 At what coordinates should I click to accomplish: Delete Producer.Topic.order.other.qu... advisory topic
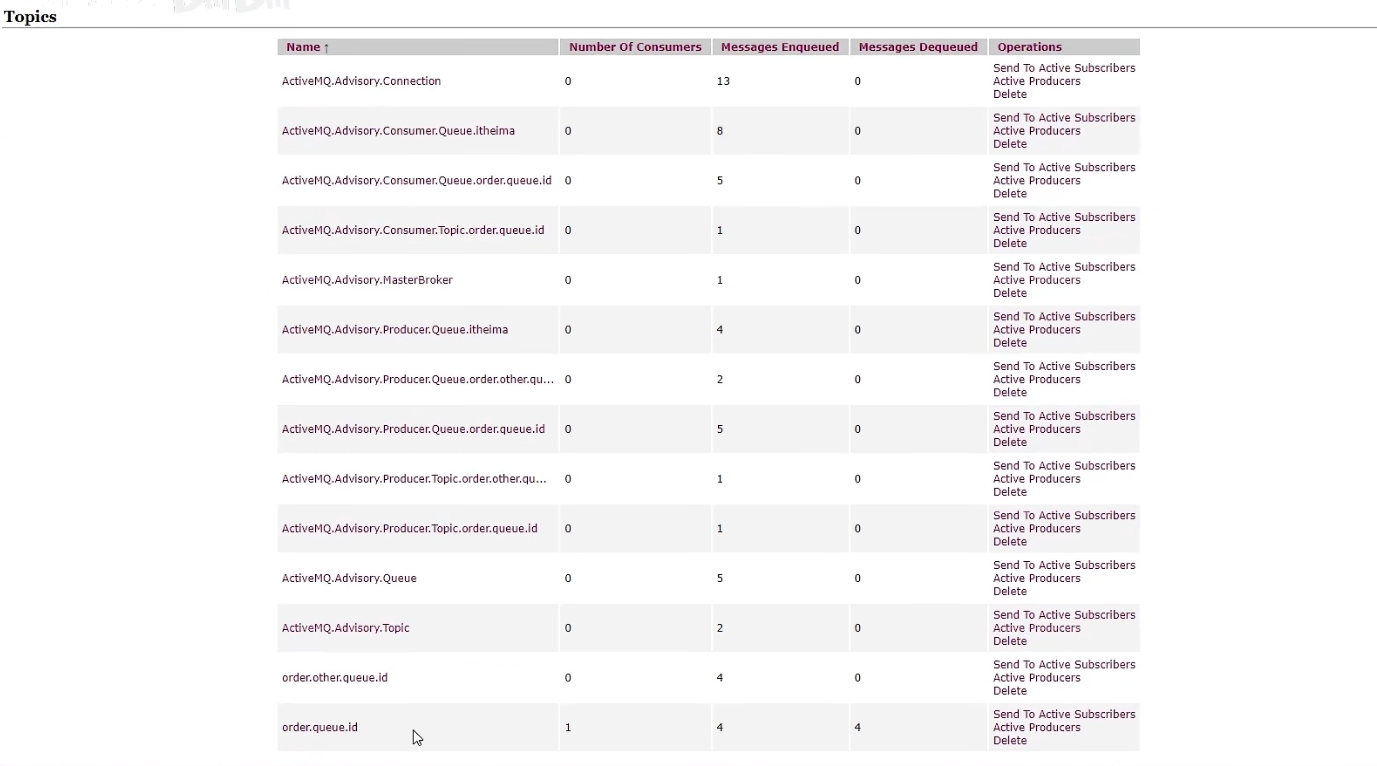point(1010,492)
